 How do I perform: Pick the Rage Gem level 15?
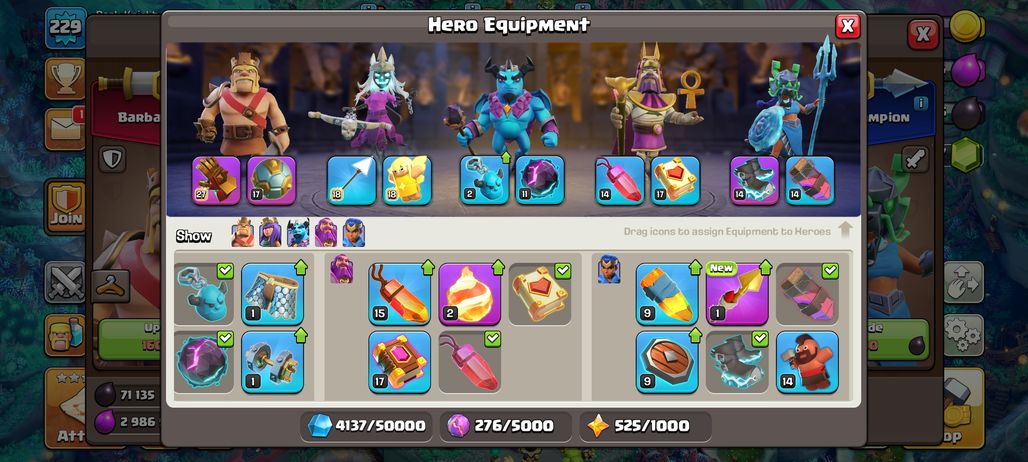point(399,294)
